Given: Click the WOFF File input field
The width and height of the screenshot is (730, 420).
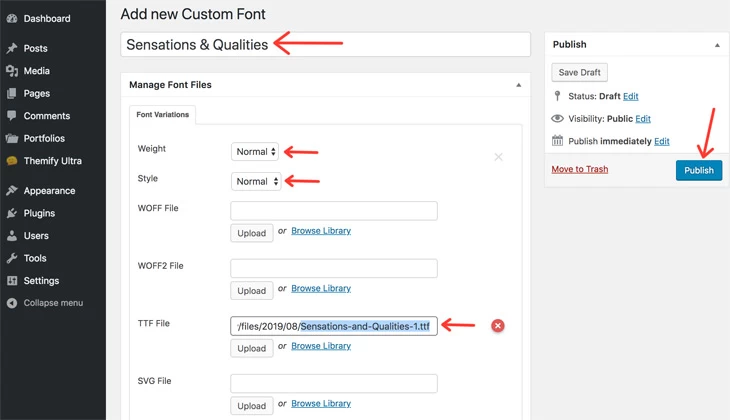Looking at the screenshot, I should click(334, 211).
